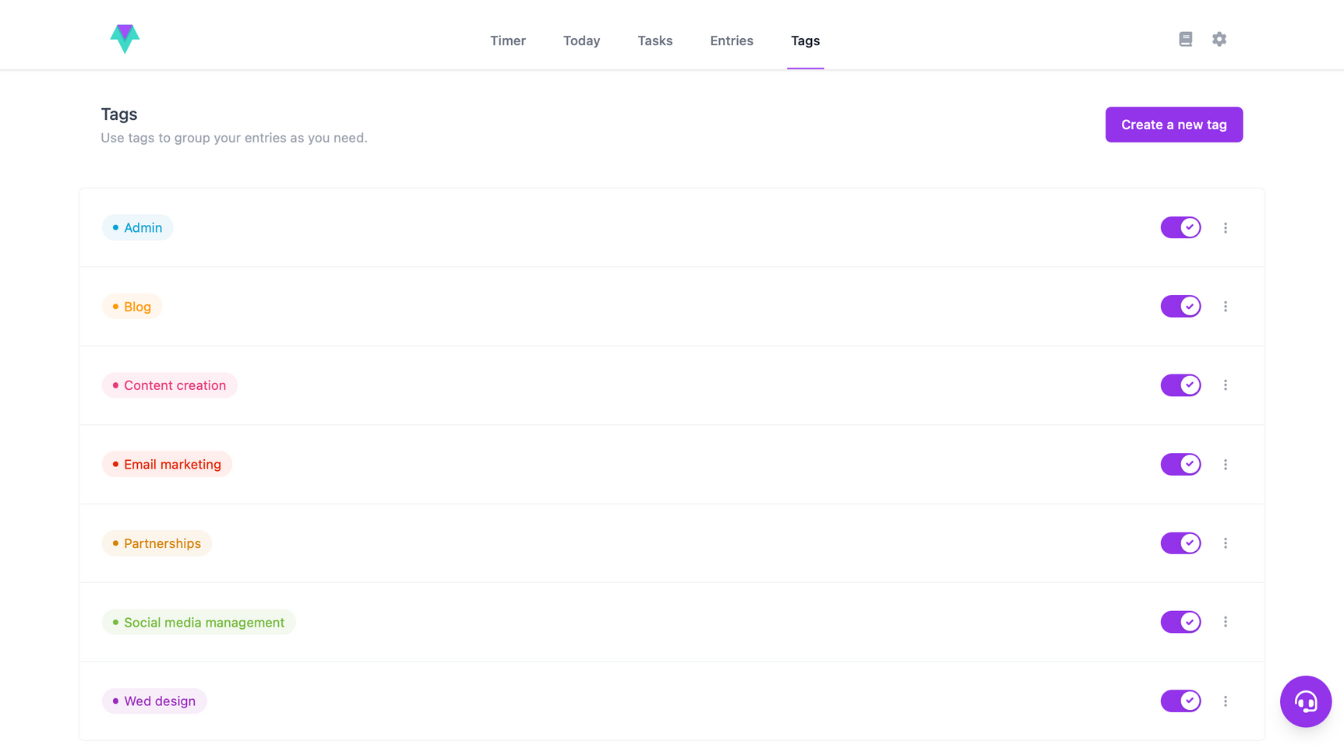
Task: Turn off the Partnerships tag toggle
Action: pyautogui.click(x=1180, y=543)
